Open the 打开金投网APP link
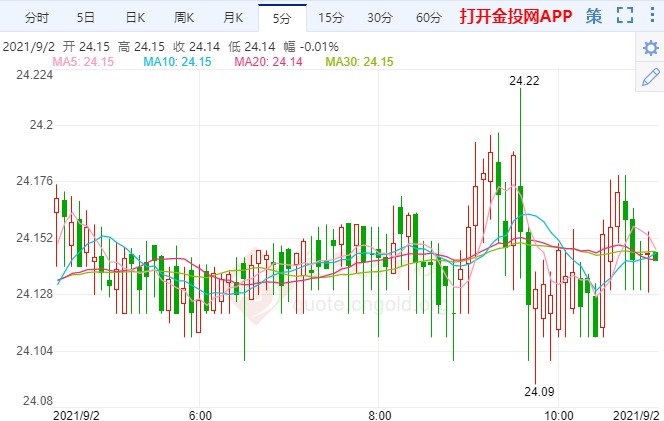Screen dimensions: 664x421 tap(515, 17)
